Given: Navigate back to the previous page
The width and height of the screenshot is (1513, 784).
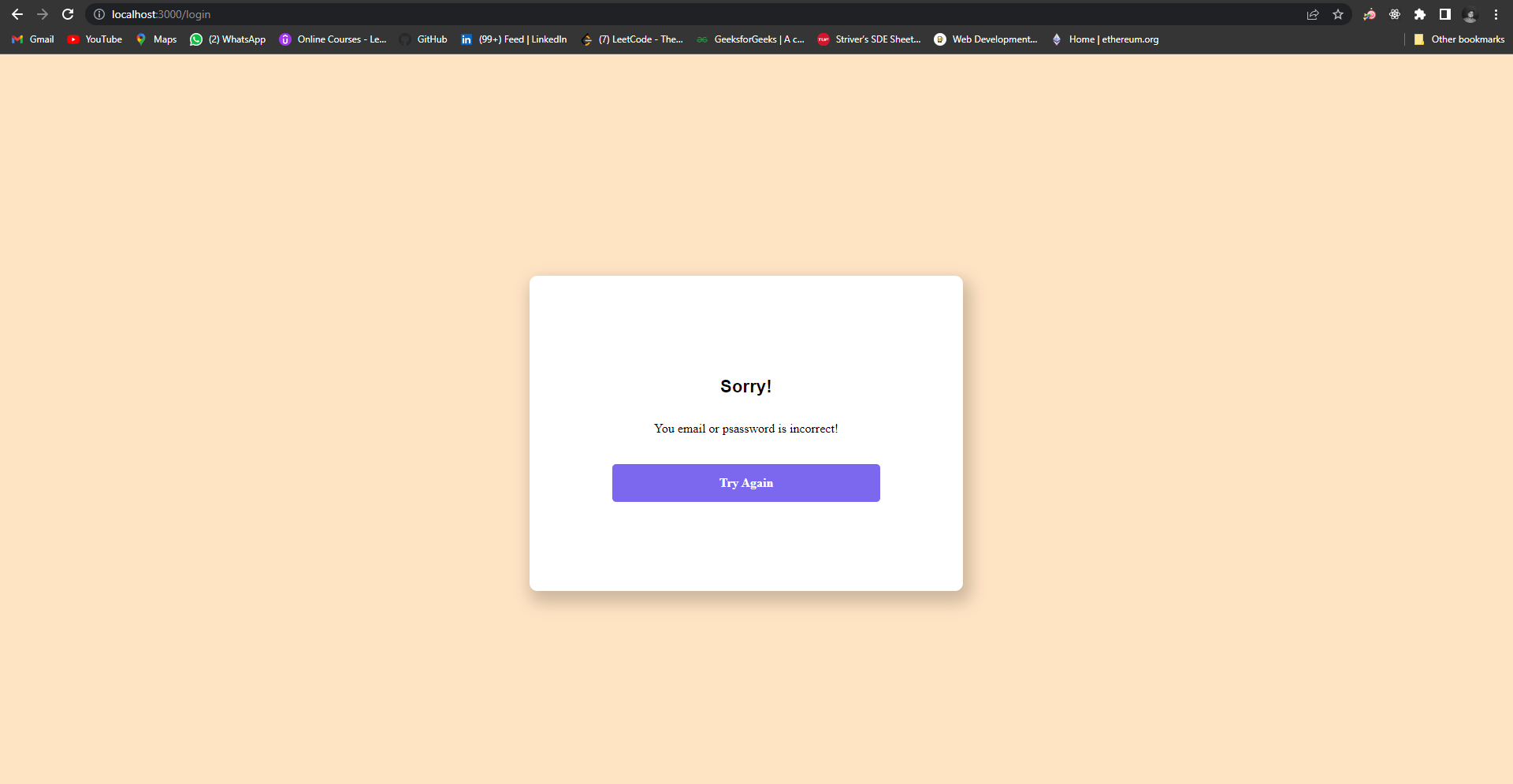Looking at the screenshot, I should click(17, 14).
